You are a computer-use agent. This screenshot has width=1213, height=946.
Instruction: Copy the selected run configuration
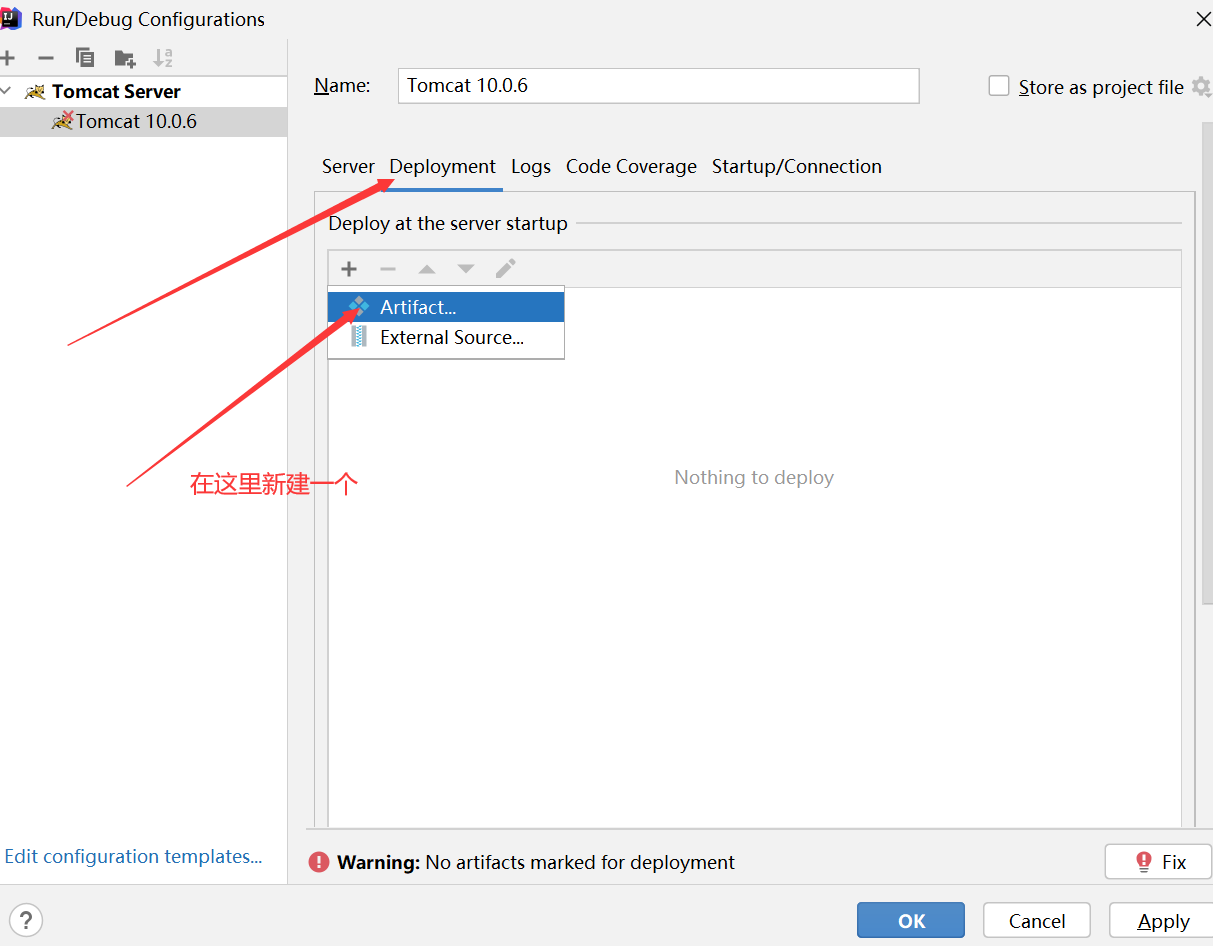[85, 58]
